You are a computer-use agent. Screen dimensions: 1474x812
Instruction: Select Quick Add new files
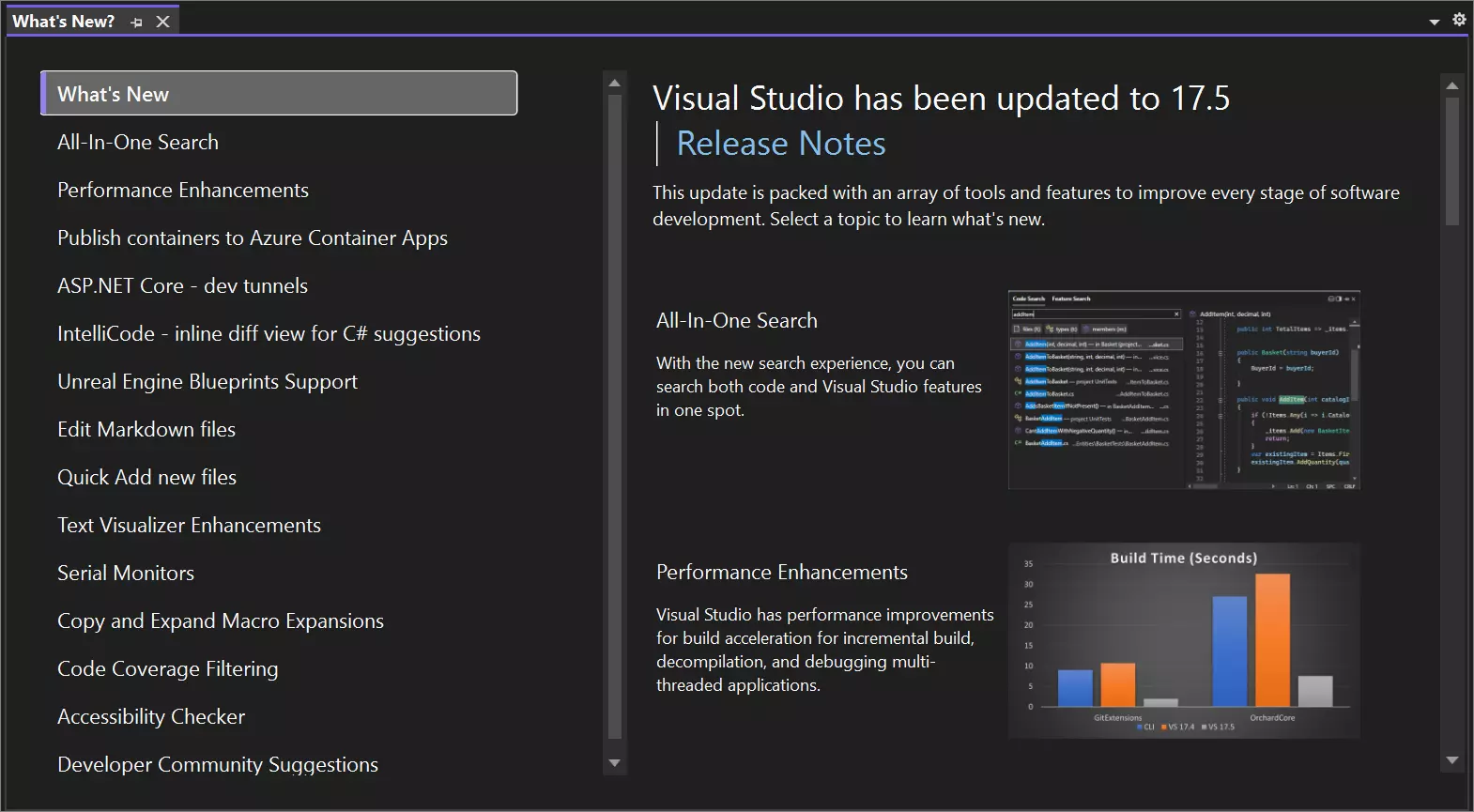click(146, 477)
